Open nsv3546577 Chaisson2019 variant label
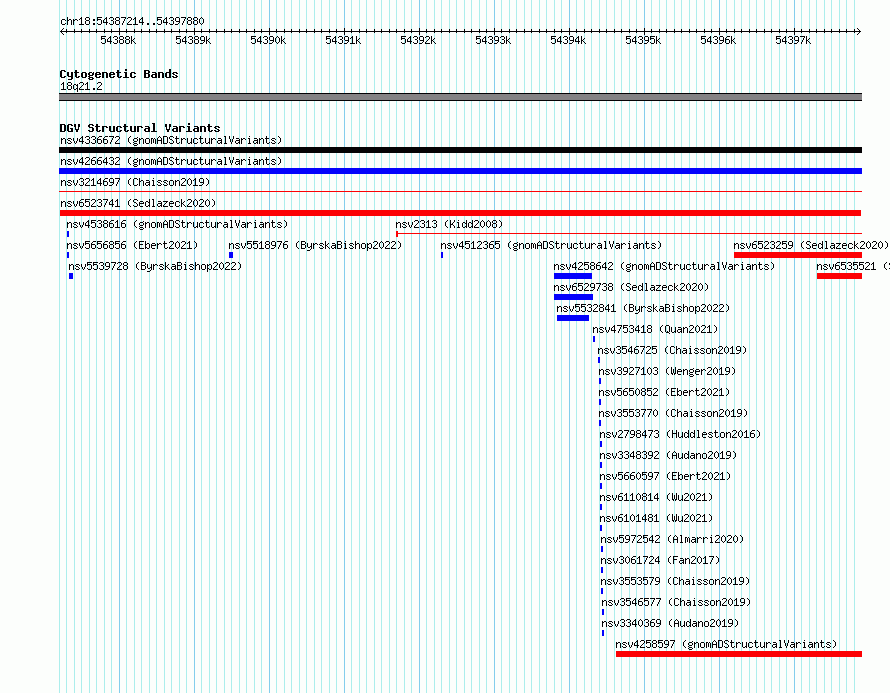Screen dimensions: 890x693 click(x=676, y=602)
